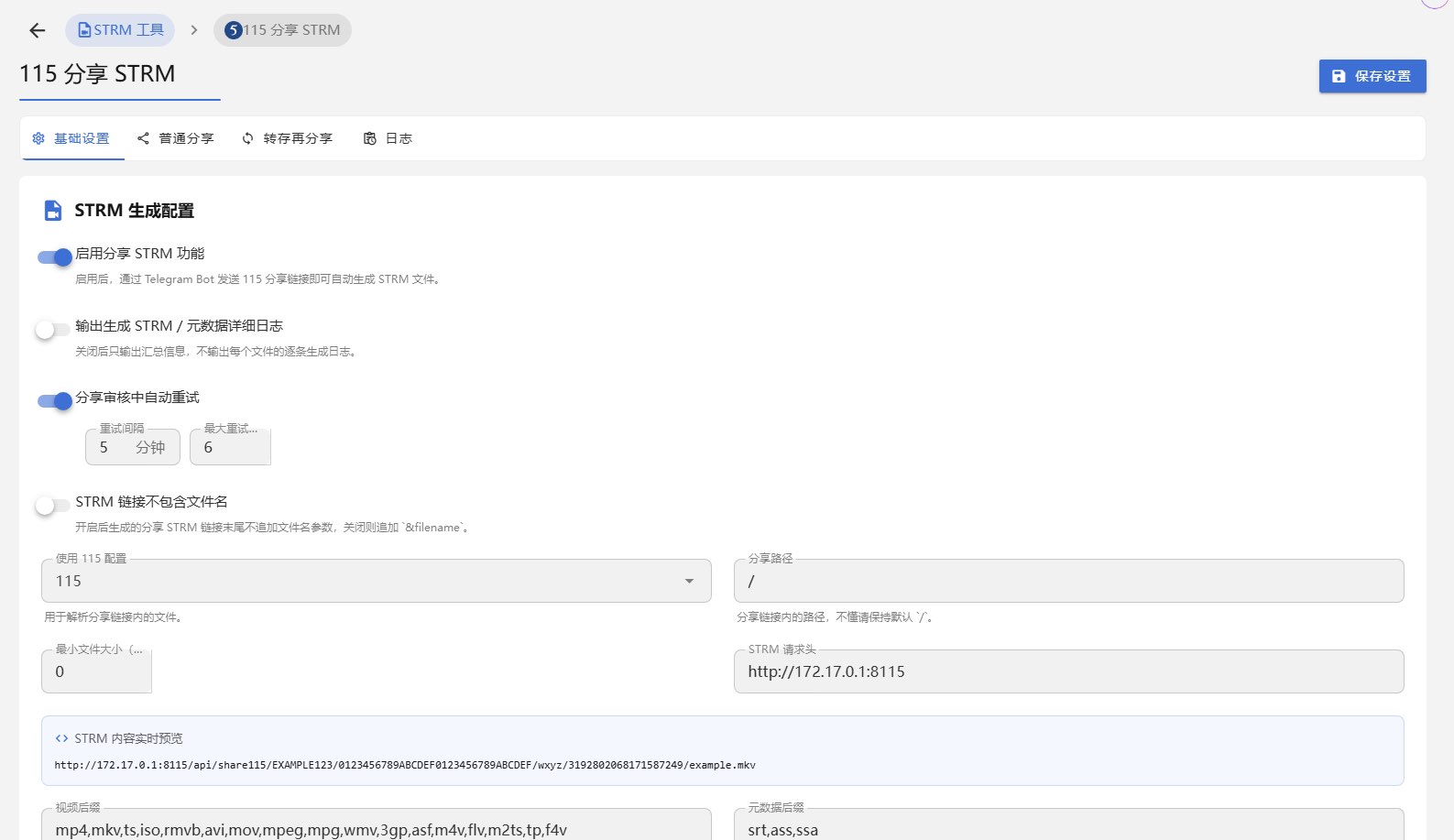This screenshot has width=1454, height=840.
Task: Click the breadcrumb chevron separator
Action: pyautogui.click(x=194, y=30)
